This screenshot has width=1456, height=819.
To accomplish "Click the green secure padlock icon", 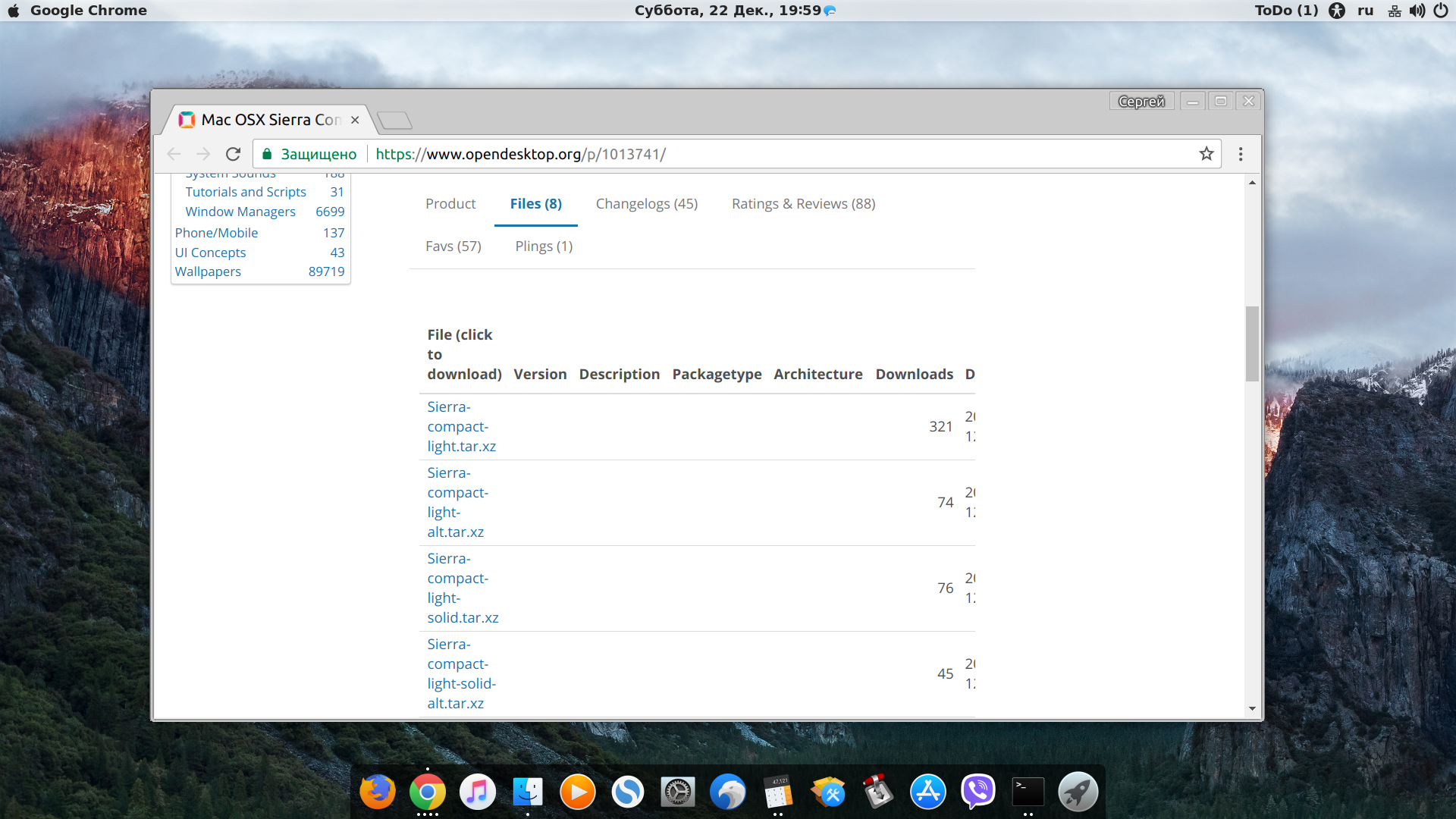I will tap(267, 154).
